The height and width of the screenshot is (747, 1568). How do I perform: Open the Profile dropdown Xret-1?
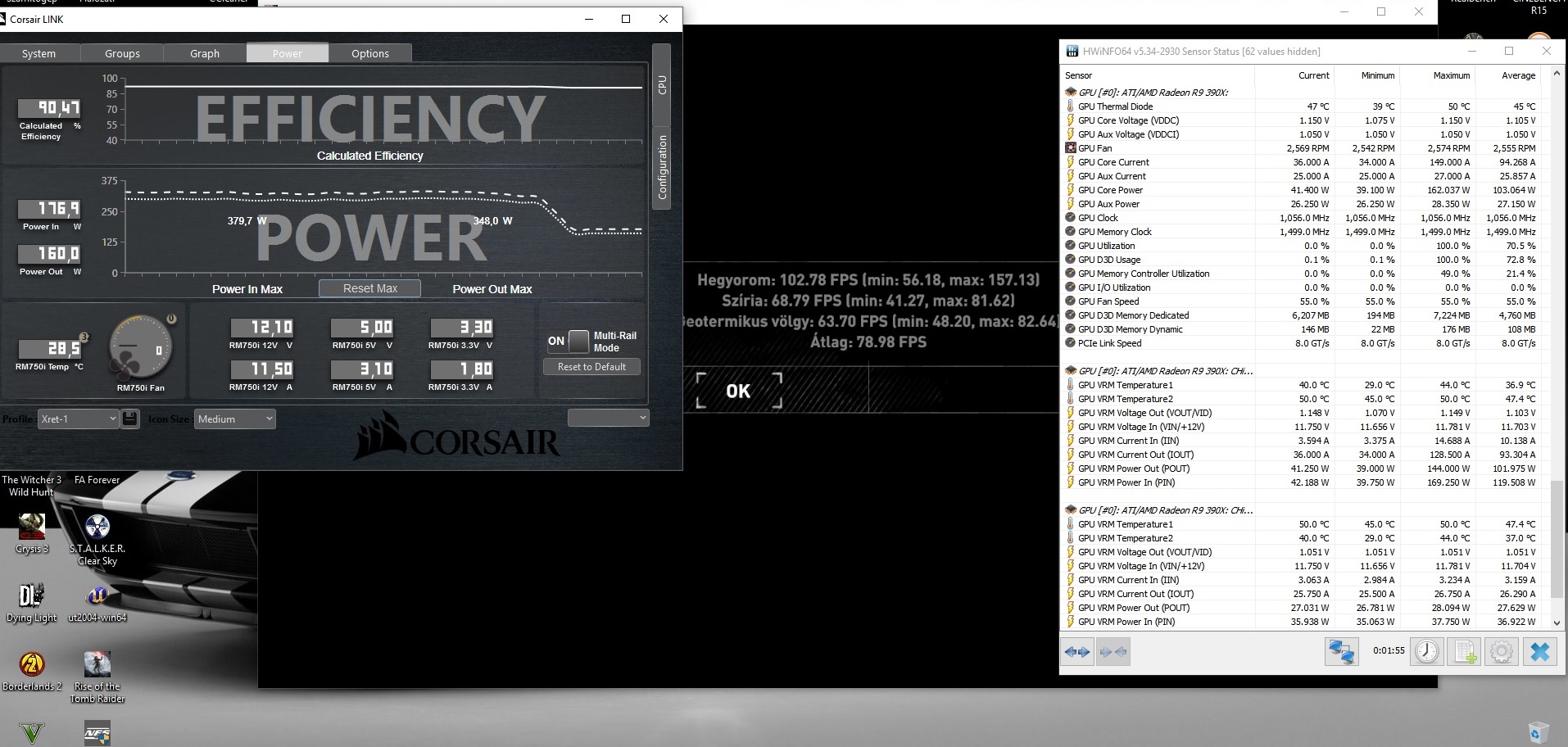click(78, 419)
